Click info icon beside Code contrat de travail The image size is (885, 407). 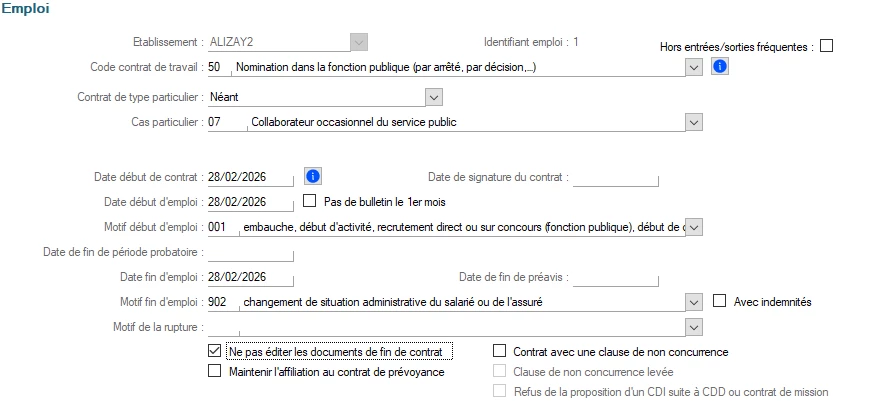(x=719, y=67)
